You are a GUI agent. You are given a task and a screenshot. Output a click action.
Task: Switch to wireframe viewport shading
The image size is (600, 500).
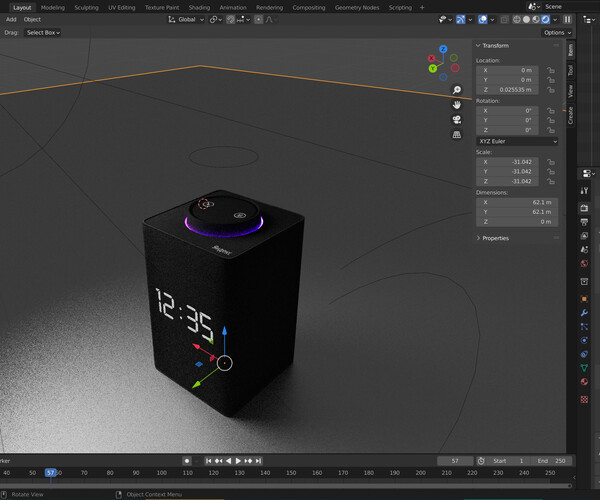(x=517, y=20)
